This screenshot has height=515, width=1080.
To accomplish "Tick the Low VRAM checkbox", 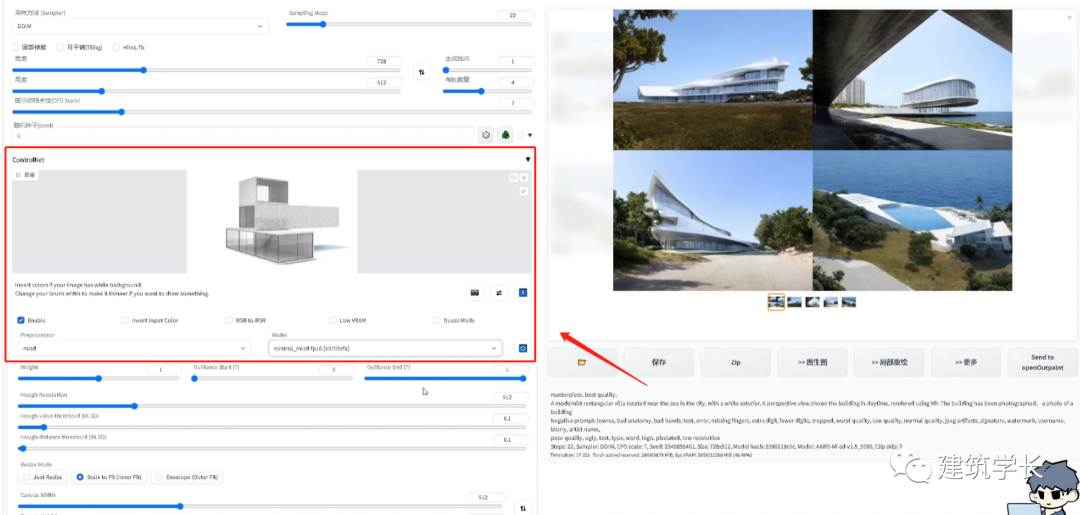I will point(332,320).
